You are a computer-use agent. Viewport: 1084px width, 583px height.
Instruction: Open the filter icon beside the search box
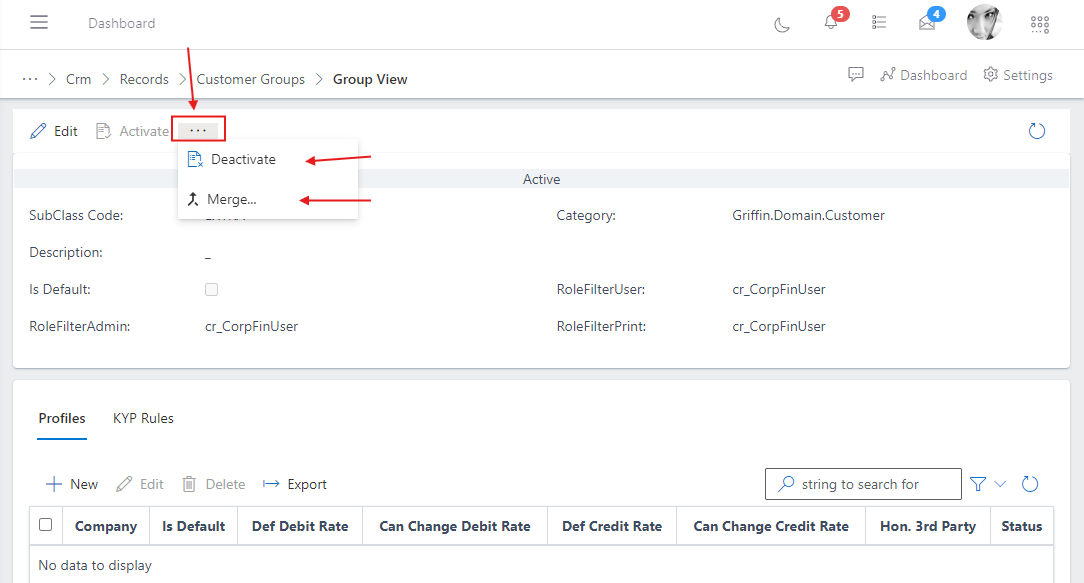tap(977, 483)
